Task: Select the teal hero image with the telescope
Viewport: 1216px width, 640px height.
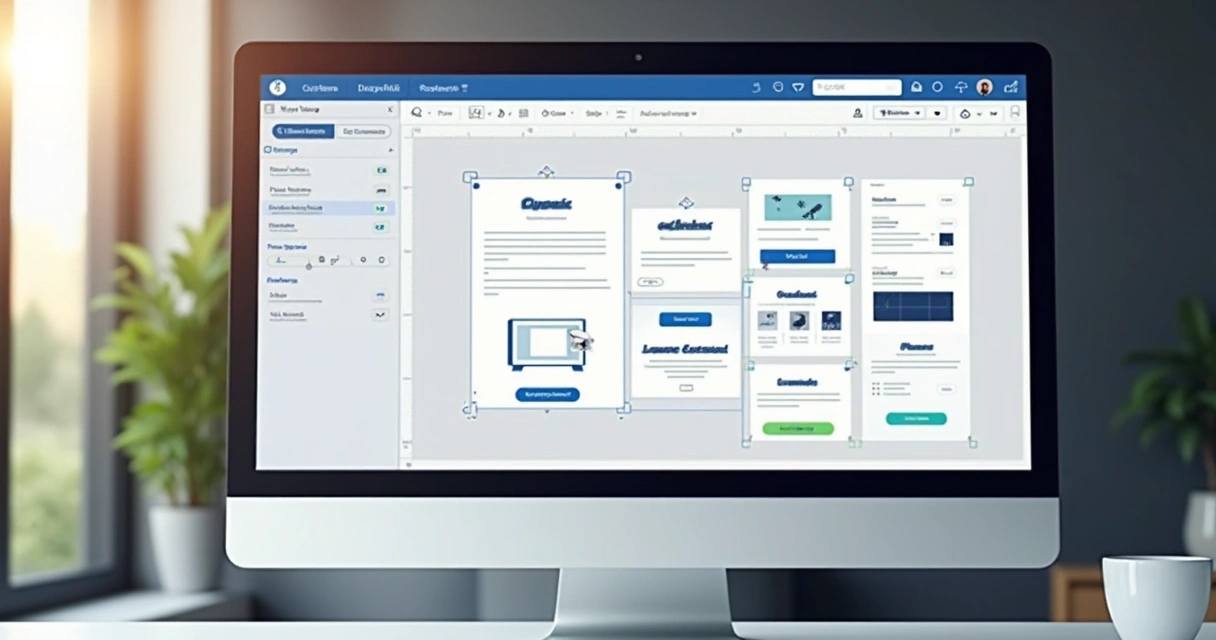Action: [798, 208]
